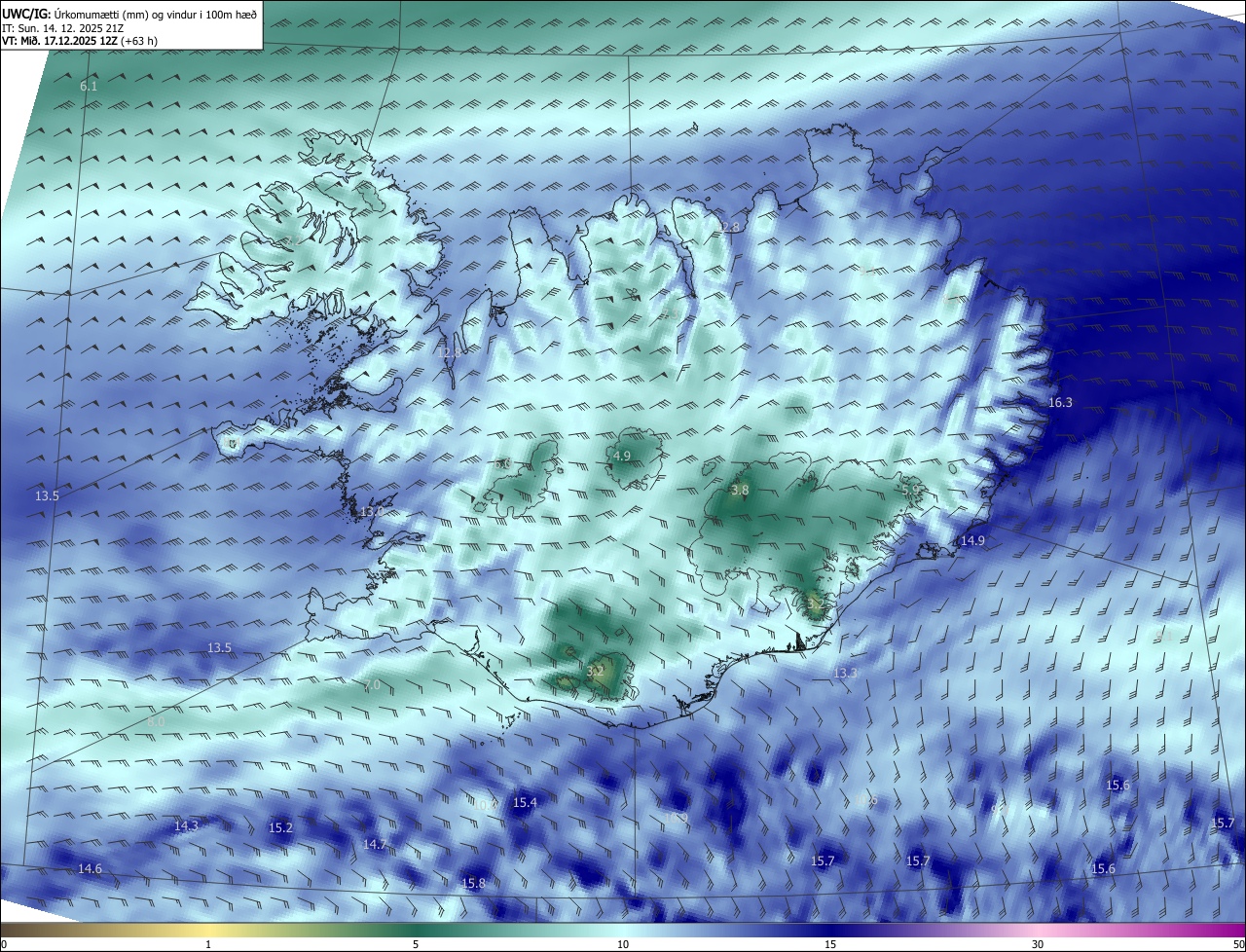Viewport: 1246px width, 952px height.
Task: Click the 5 tick on the color scale
Action: click(x=416, y=945)
